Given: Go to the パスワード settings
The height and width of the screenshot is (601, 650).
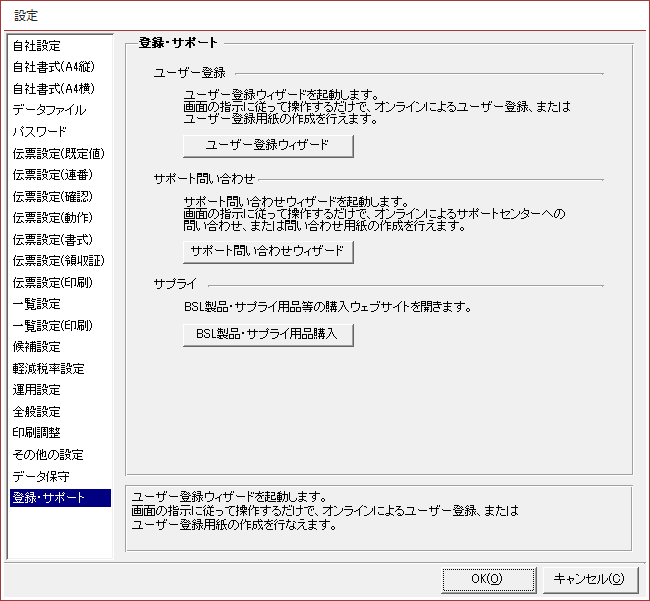Looking at the screenshot, I should click(x=40, y=132).
